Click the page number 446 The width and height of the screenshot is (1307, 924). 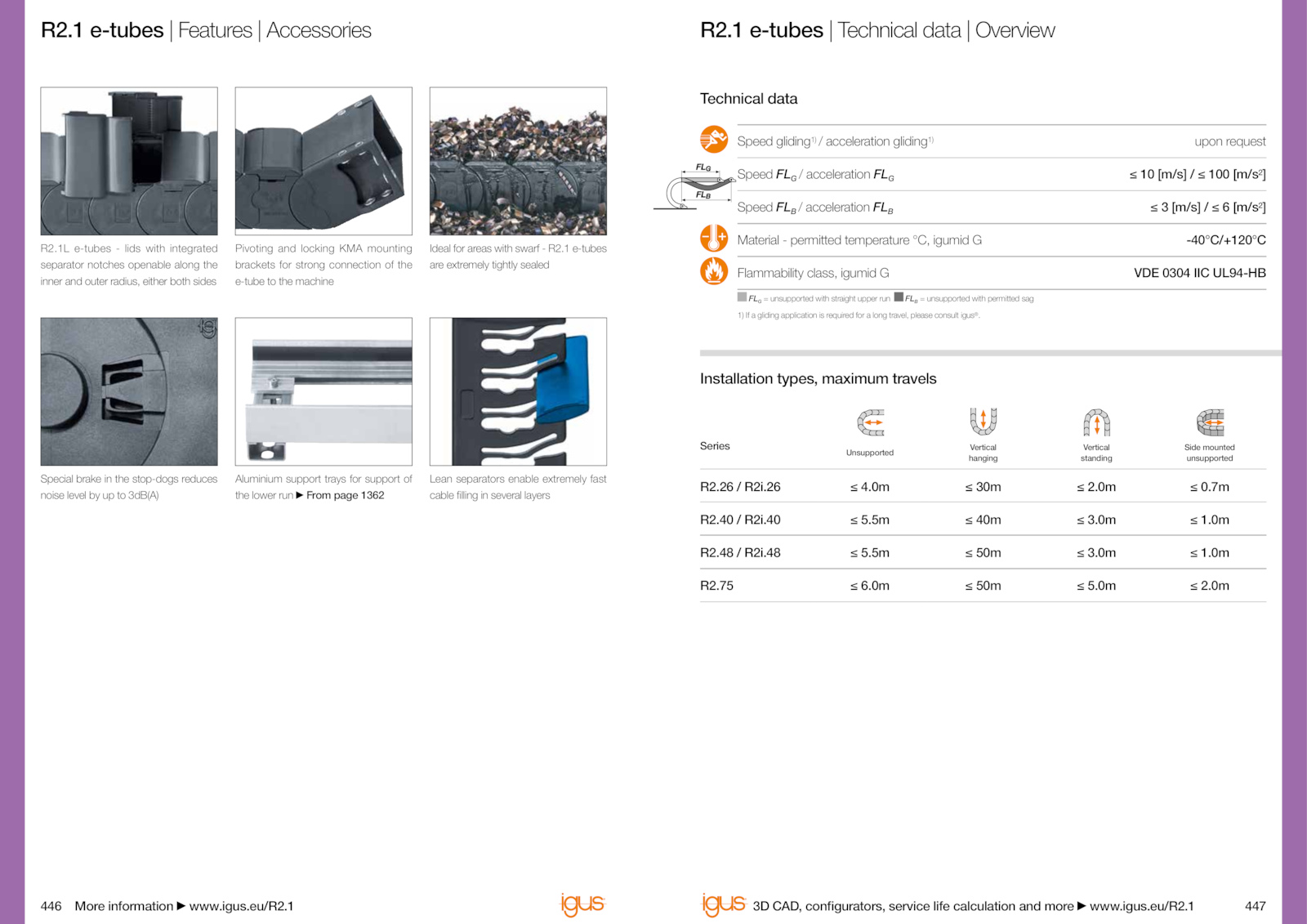point(51,906)
